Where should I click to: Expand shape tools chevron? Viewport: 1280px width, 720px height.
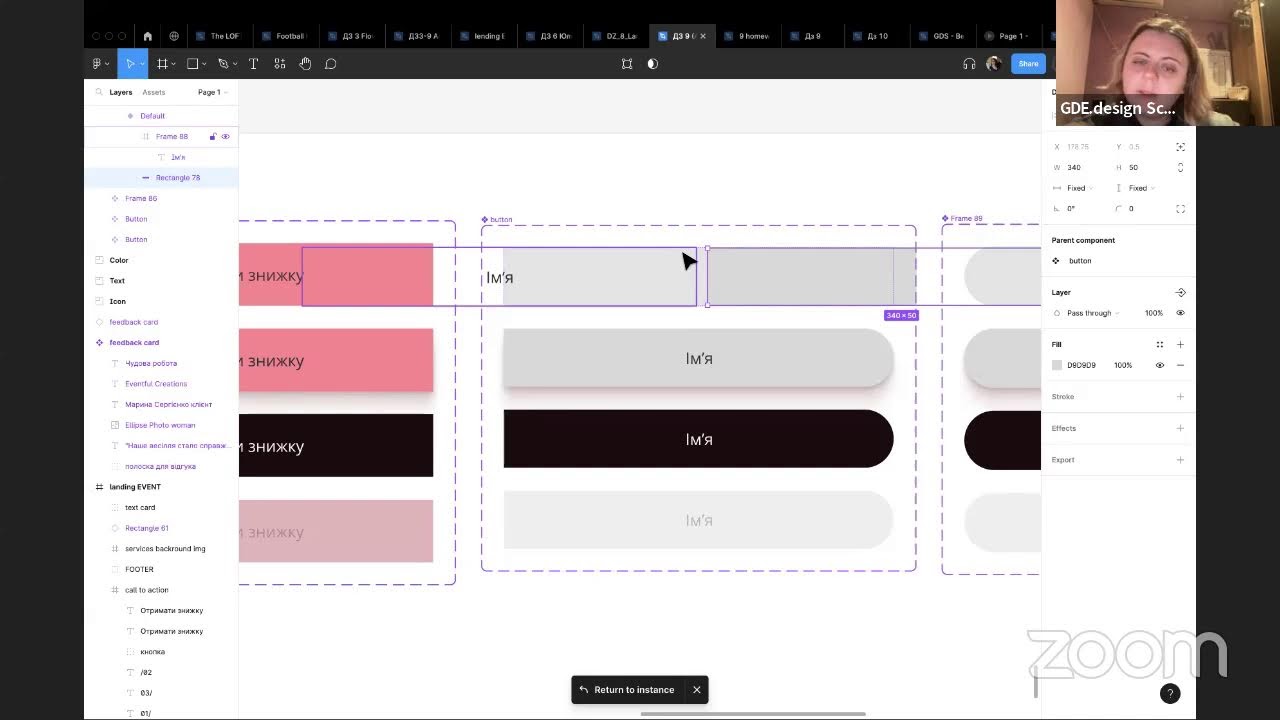204,64
